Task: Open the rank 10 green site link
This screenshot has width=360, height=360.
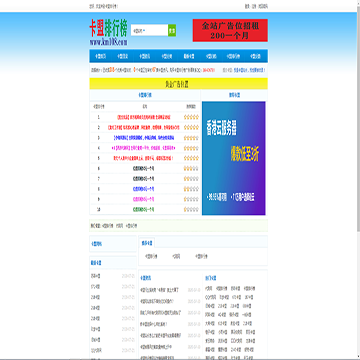Action: (143, 210)
